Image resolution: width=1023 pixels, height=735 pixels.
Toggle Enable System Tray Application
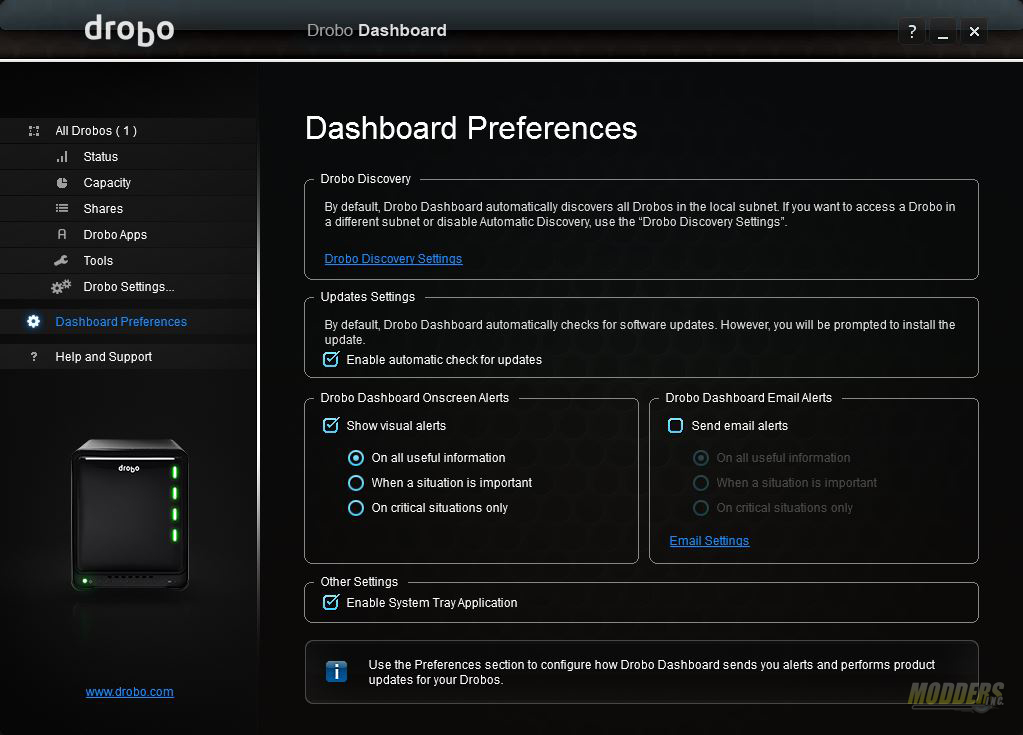coord(331,603)
